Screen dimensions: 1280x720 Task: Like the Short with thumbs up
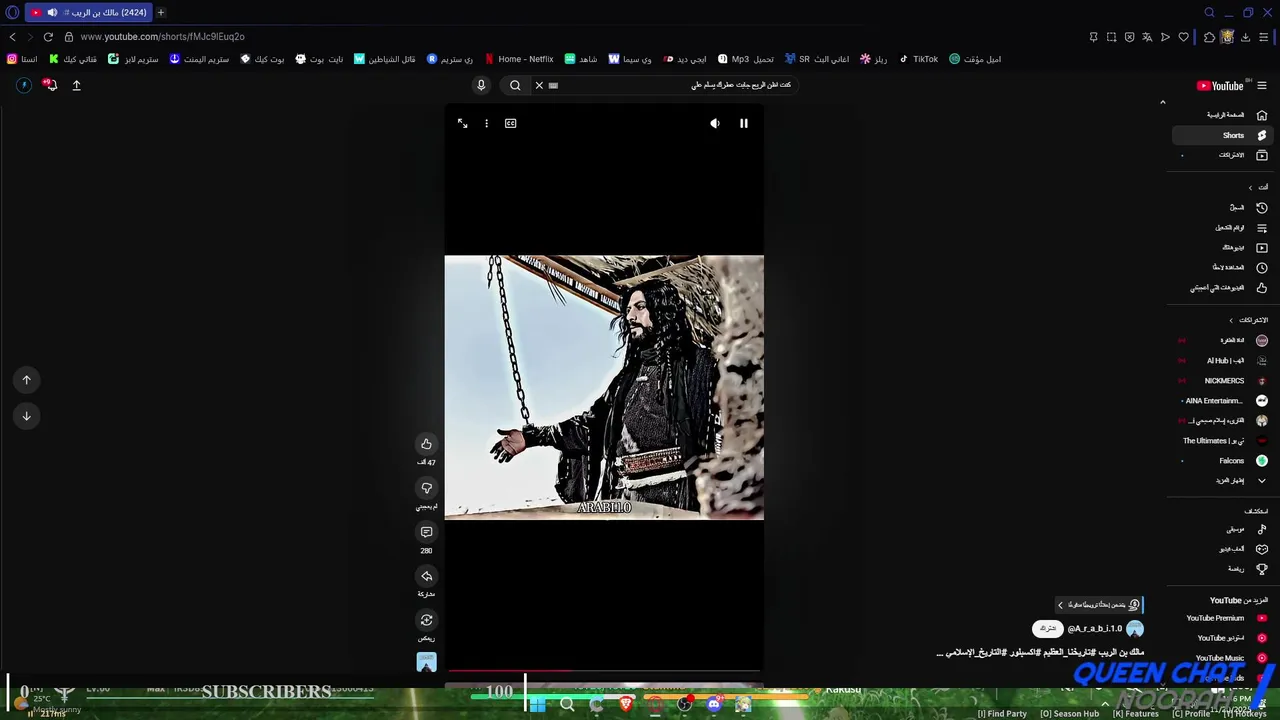click(426, 444)
